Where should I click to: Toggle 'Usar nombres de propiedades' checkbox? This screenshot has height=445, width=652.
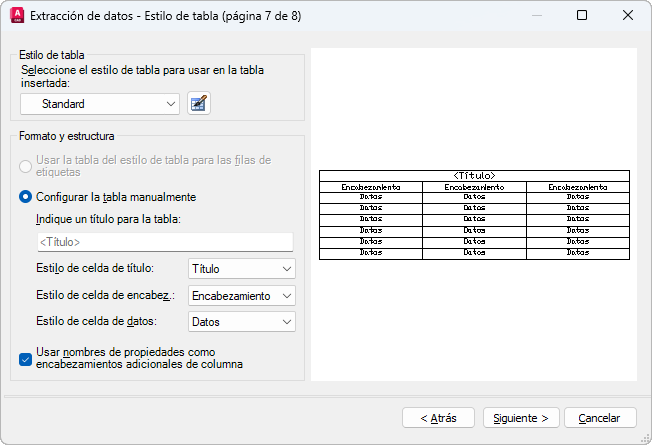point(27,358)
